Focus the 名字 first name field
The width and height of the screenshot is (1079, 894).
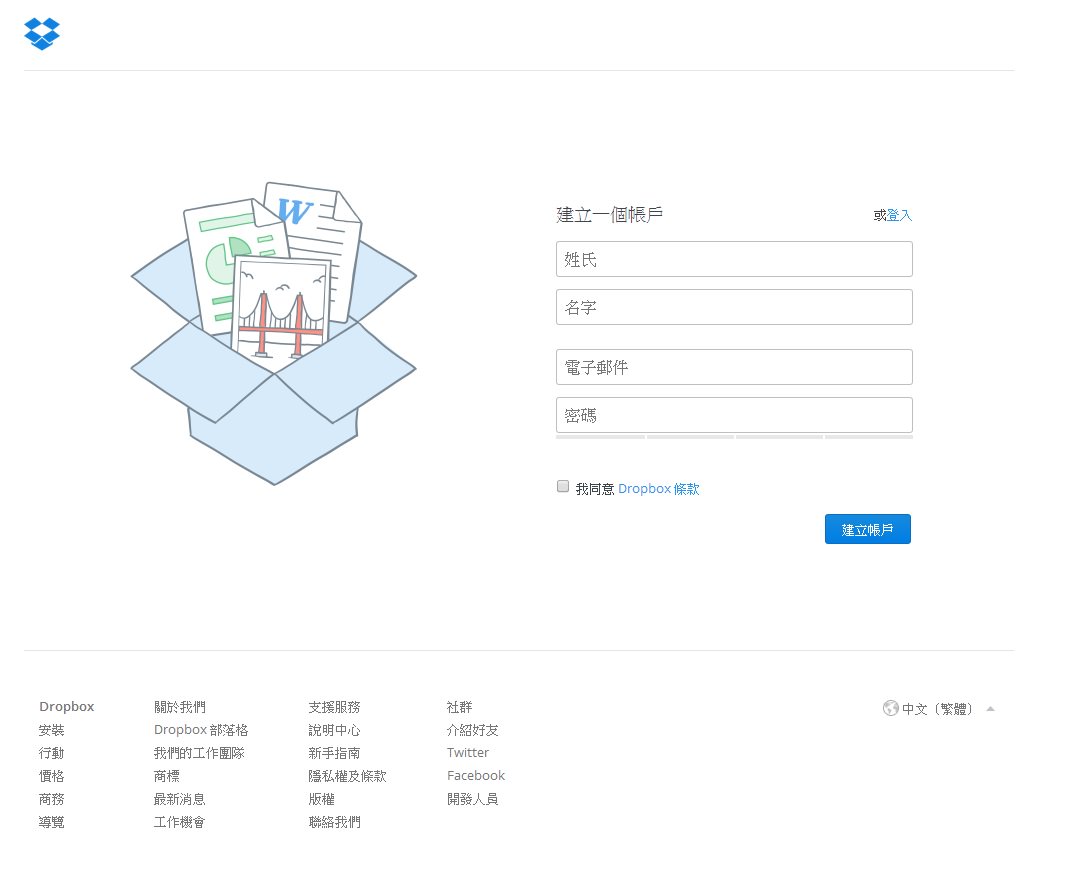pos(734,307)
